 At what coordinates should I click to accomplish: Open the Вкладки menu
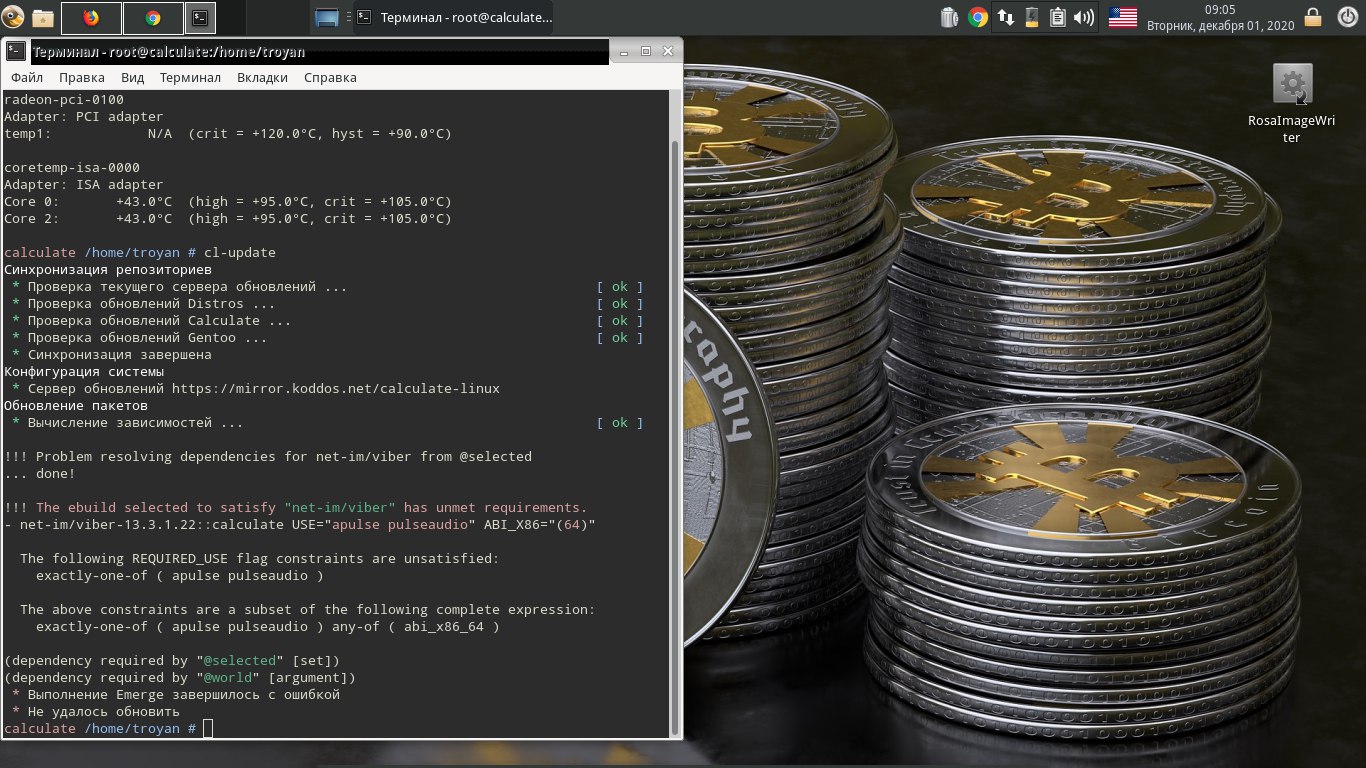pyautogui.click(x=262, y=77)
